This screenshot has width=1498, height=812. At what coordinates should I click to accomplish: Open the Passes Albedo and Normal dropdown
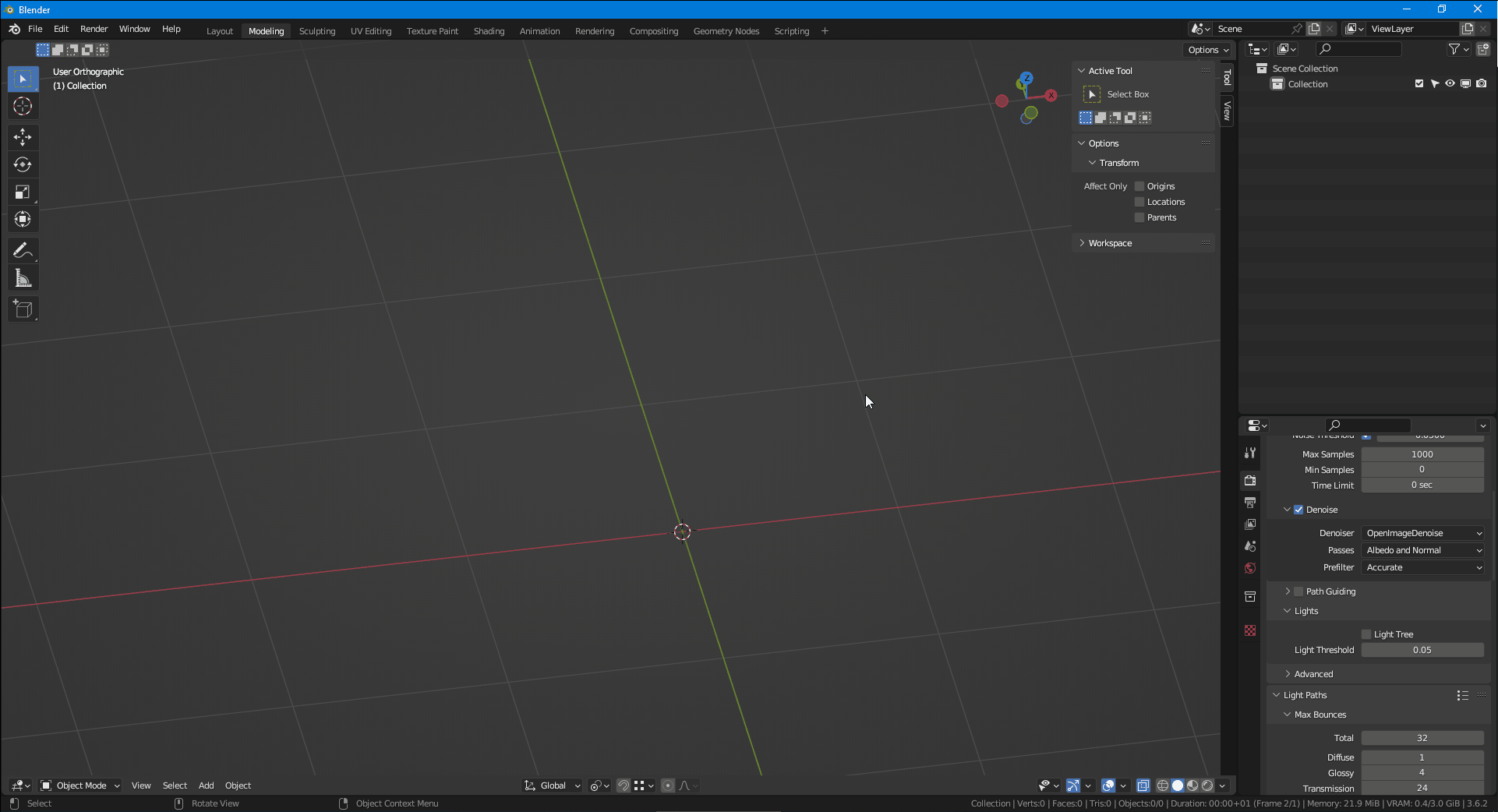1423,550
